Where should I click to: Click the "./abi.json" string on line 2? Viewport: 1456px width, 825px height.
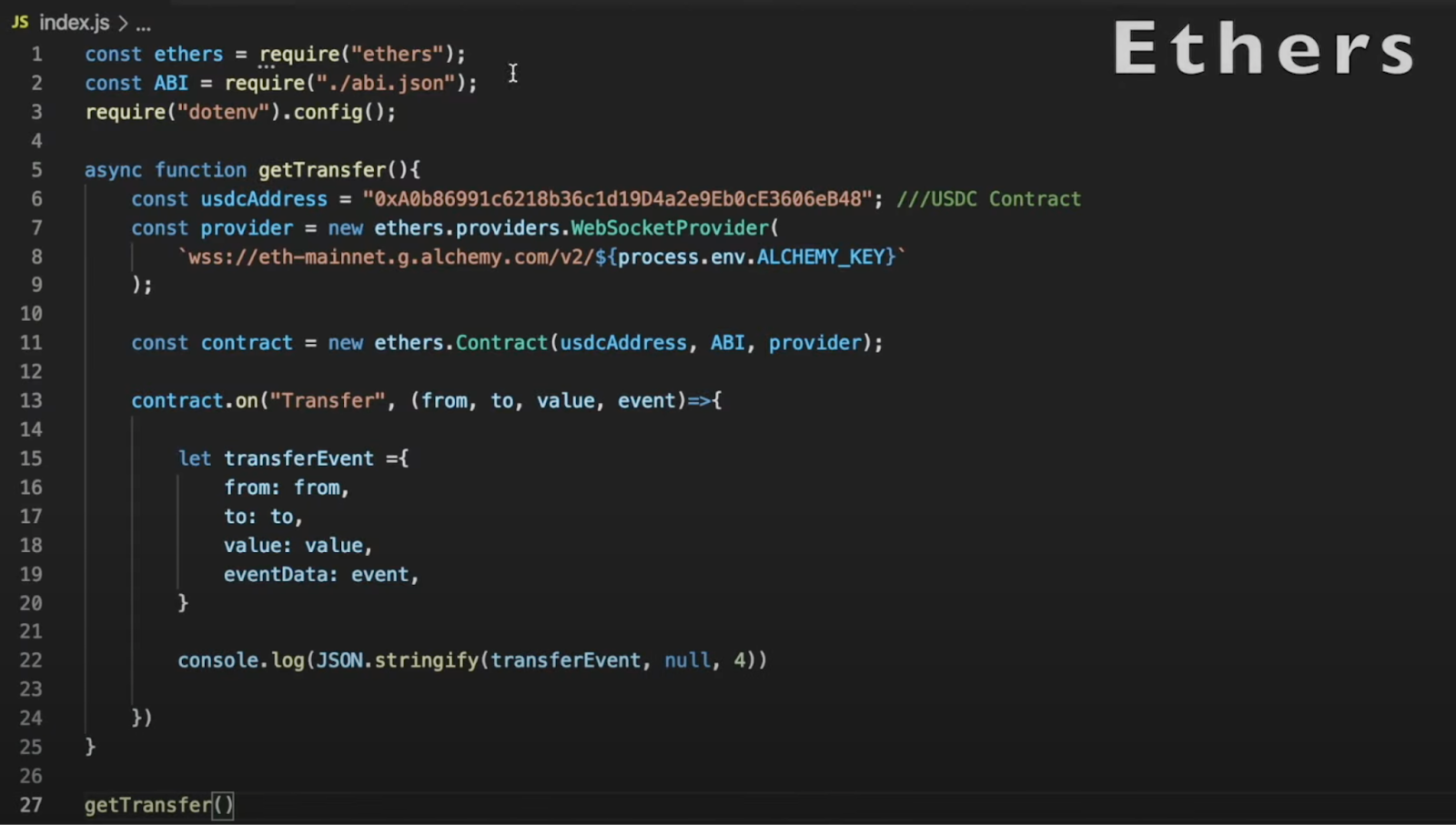click(x=385, y=84)
